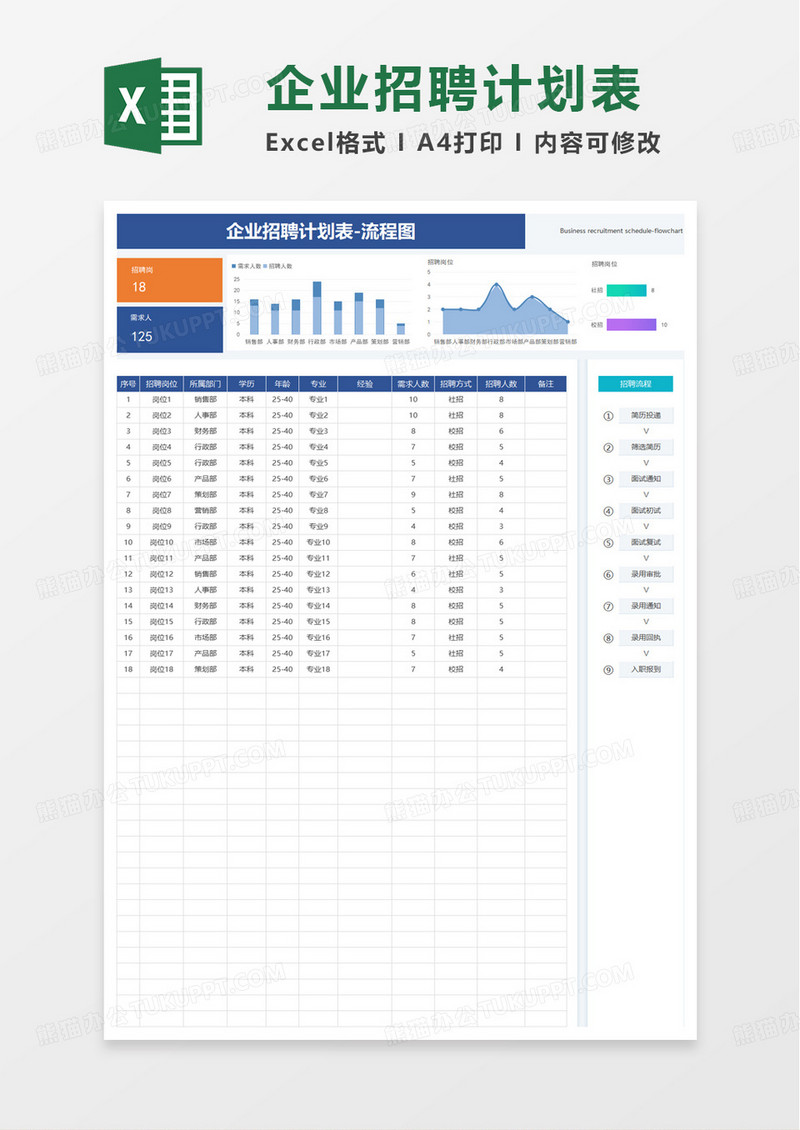800x1130 pixels.
Task: Click 校招 in the 岗位3 row
Action: click(455, 431)
